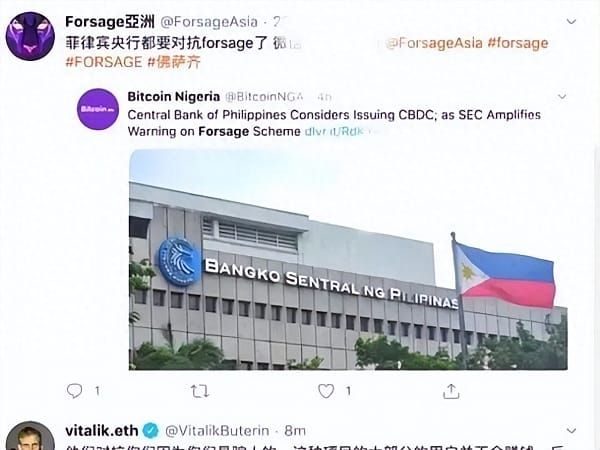This screenshot has width=600, height=450.
Task: Retweet the Forsage tweet
Action: tap(199, 391)
